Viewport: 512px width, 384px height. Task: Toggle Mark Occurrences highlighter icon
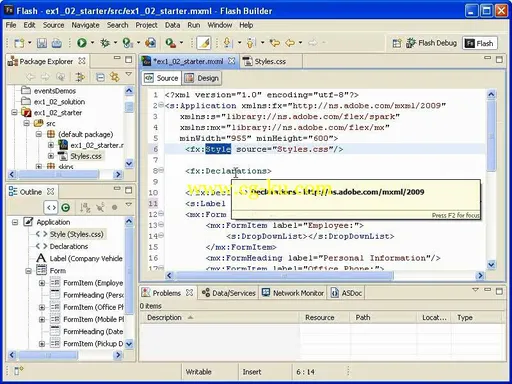click(x=204, y=43)
